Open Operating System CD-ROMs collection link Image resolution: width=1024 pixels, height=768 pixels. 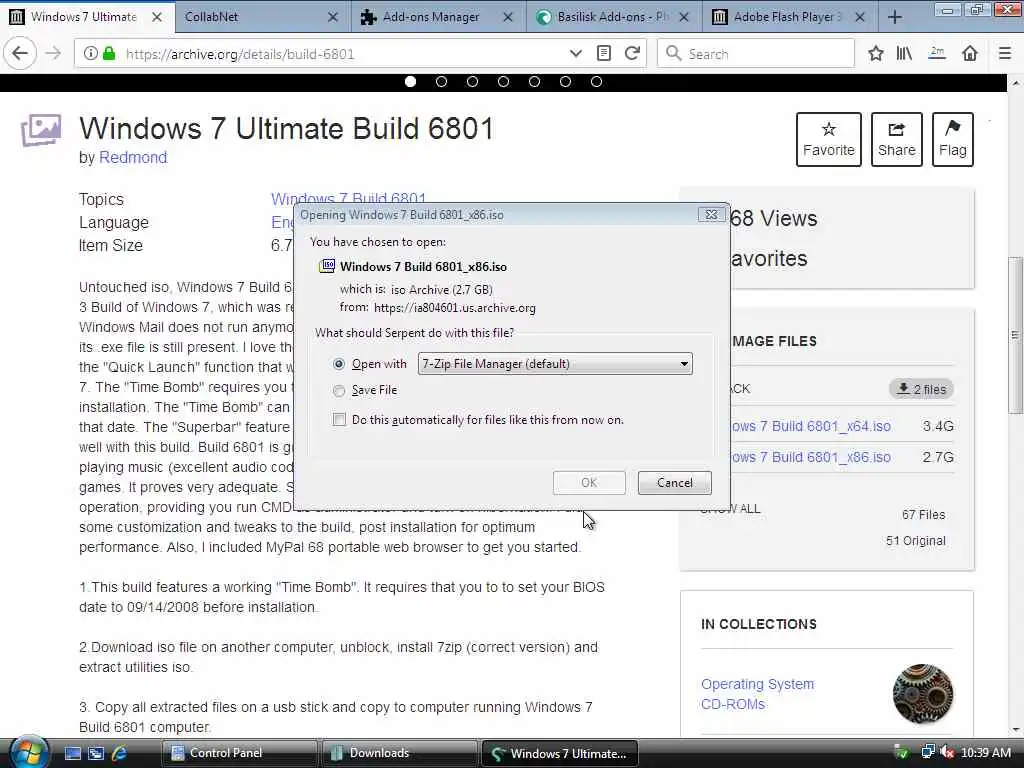[x=758, y=694]
